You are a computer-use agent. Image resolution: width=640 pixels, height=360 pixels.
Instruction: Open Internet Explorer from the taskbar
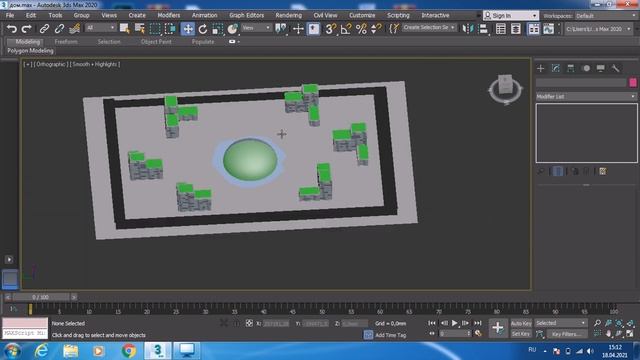[41, 351]
